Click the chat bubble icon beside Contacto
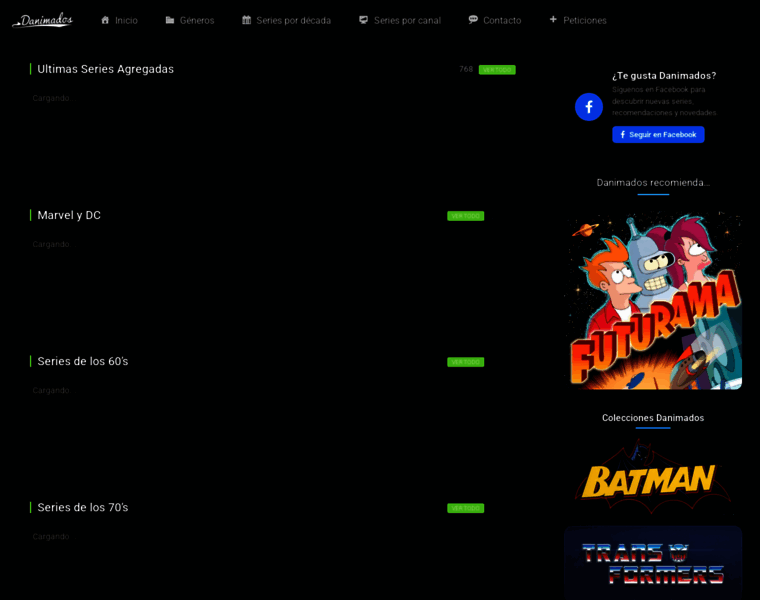Image resolution: width=760 pixels, height=600 pixels. coord(473,20)
